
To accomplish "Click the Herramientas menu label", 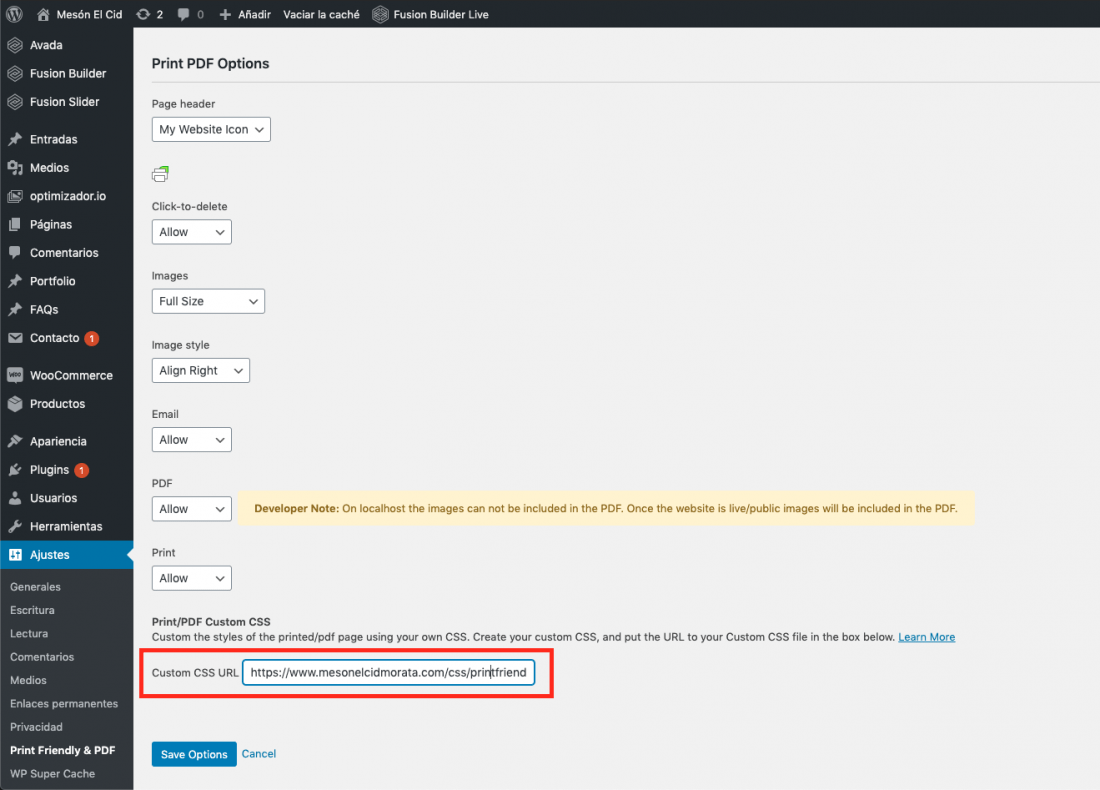I will (66, 526).
